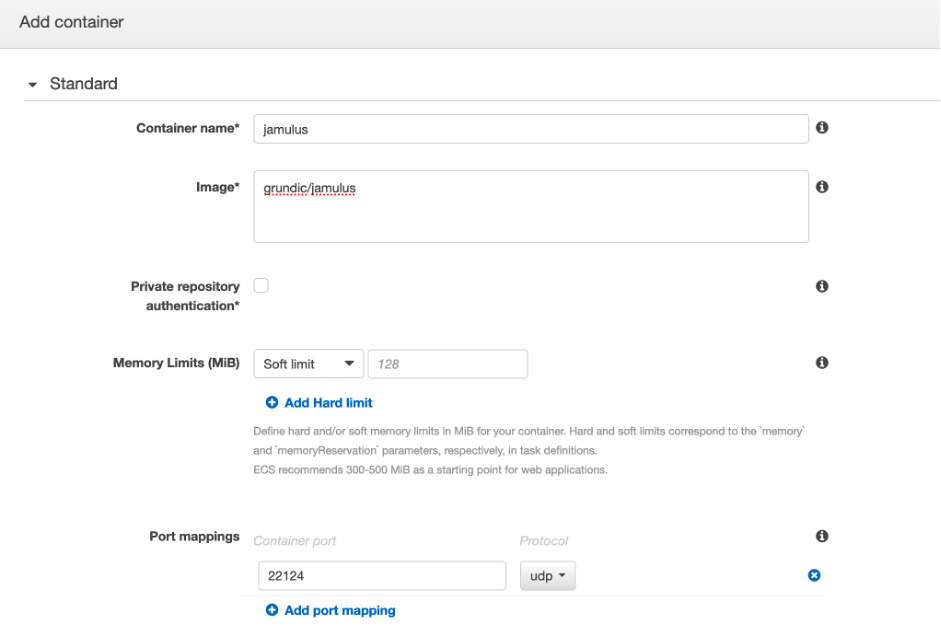Click the plus icon beside Add port mapping
Viewport: 941px width, 637px height.
click(269, 610)
